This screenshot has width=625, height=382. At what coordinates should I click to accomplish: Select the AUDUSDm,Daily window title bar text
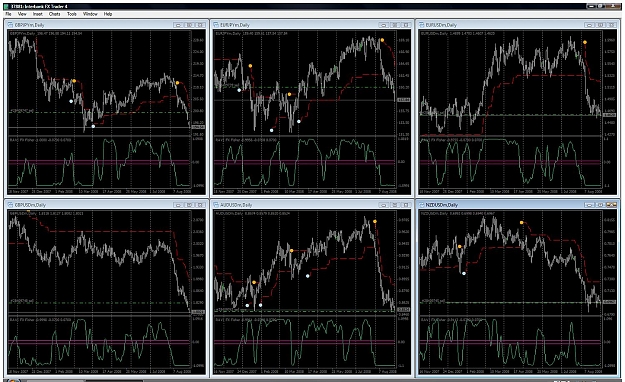(x=236, y=205)
